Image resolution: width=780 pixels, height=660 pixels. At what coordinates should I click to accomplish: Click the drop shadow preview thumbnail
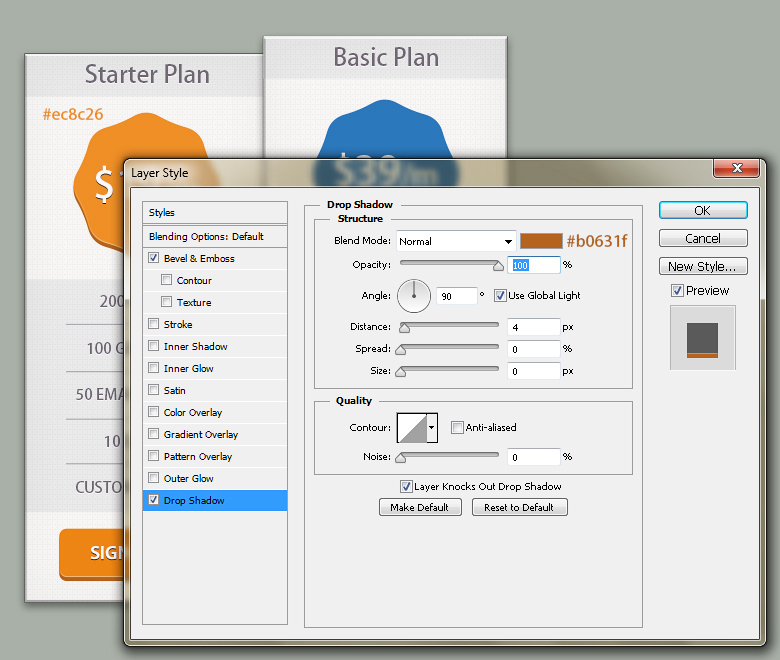pos(702,338)
